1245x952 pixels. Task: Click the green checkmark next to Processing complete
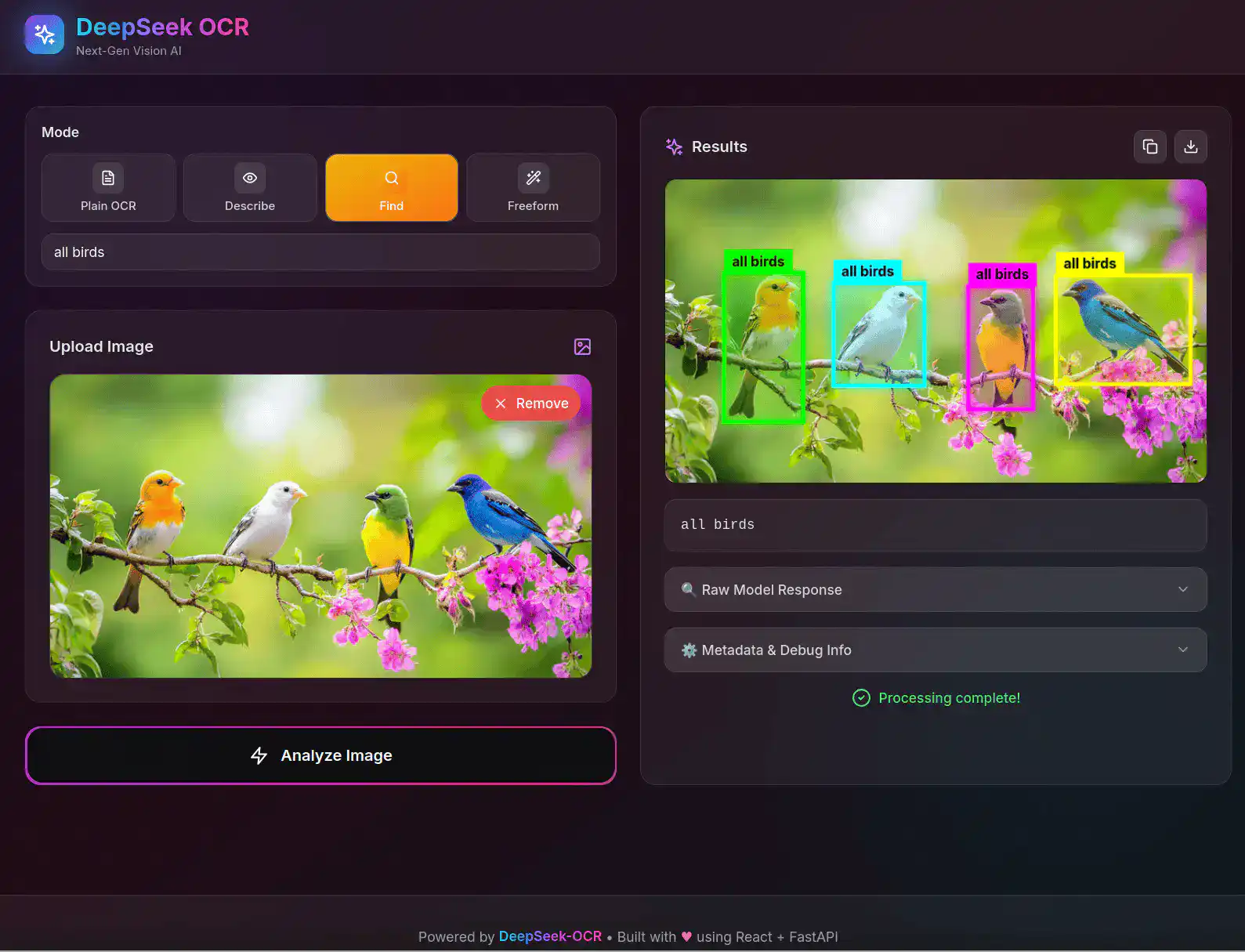tap(861, 697)
